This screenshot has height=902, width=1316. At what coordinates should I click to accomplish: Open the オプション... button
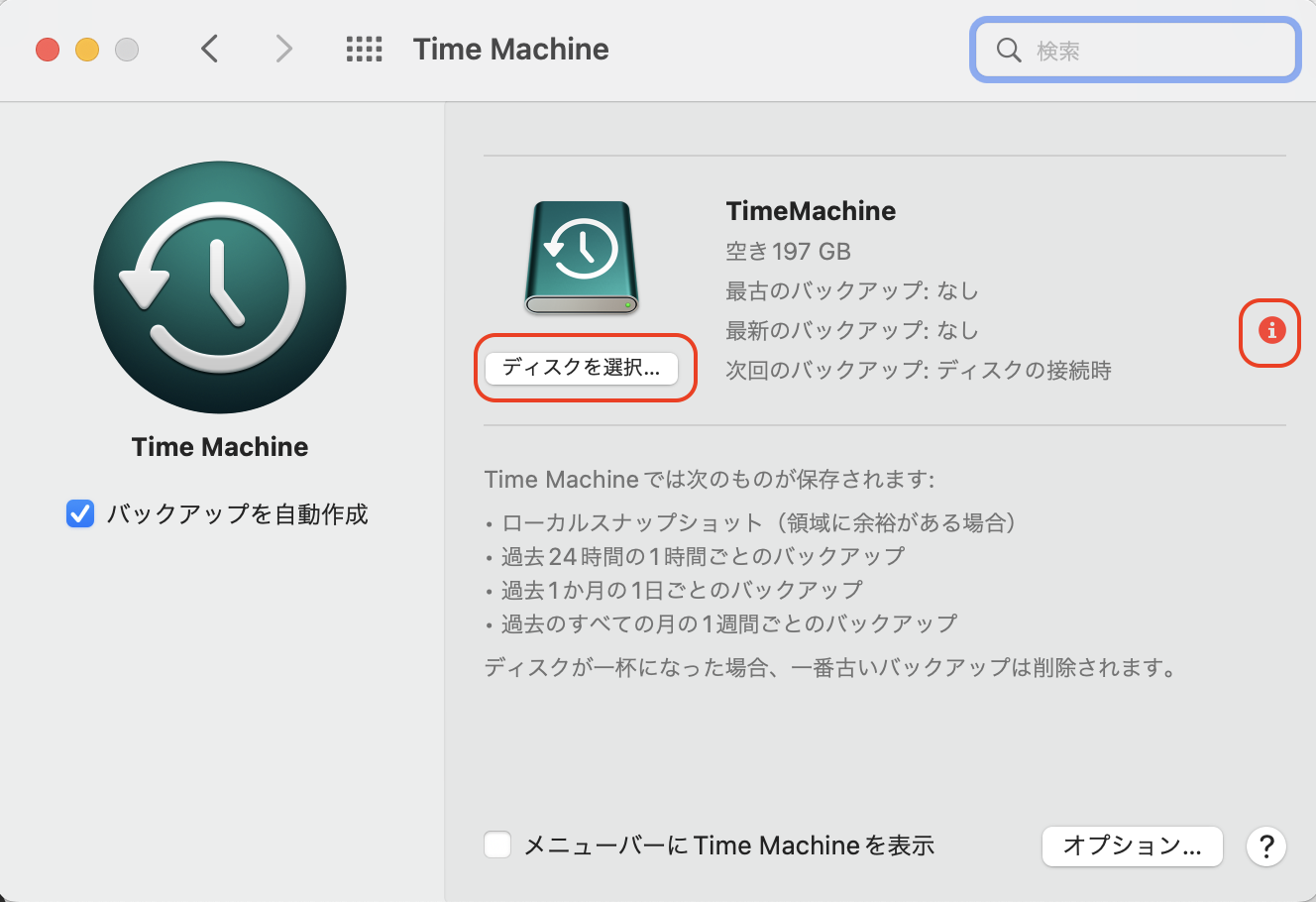point(1133,846)
